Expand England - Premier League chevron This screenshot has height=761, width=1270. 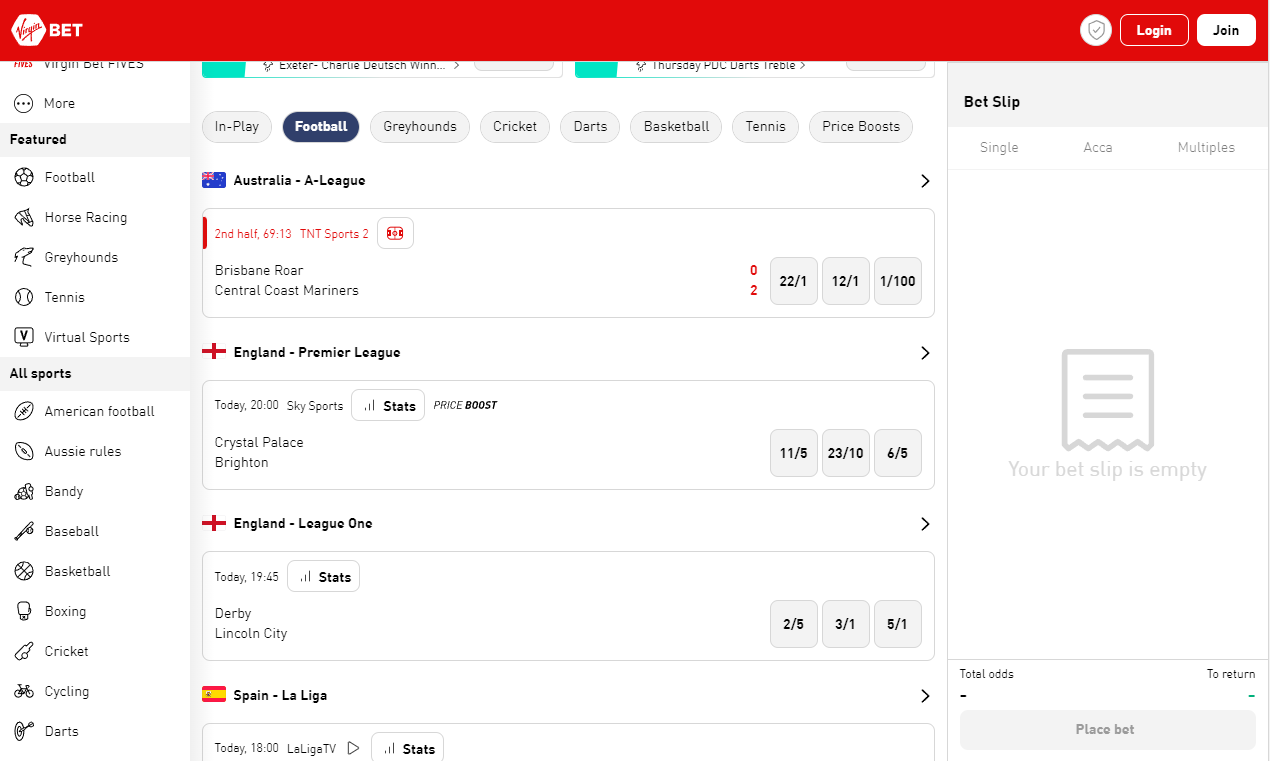coord(925,353)
